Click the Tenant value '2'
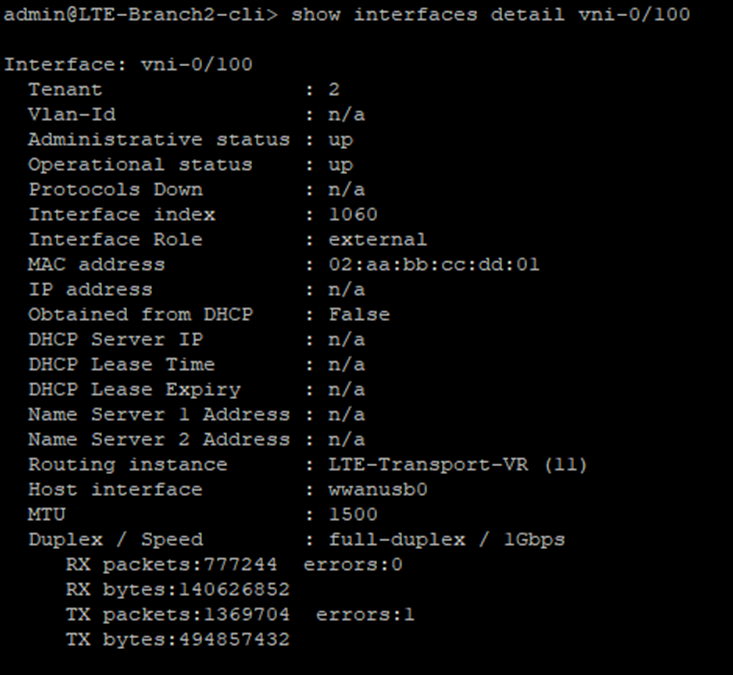Viewport: 733px width, 675px height. (334, 89)
